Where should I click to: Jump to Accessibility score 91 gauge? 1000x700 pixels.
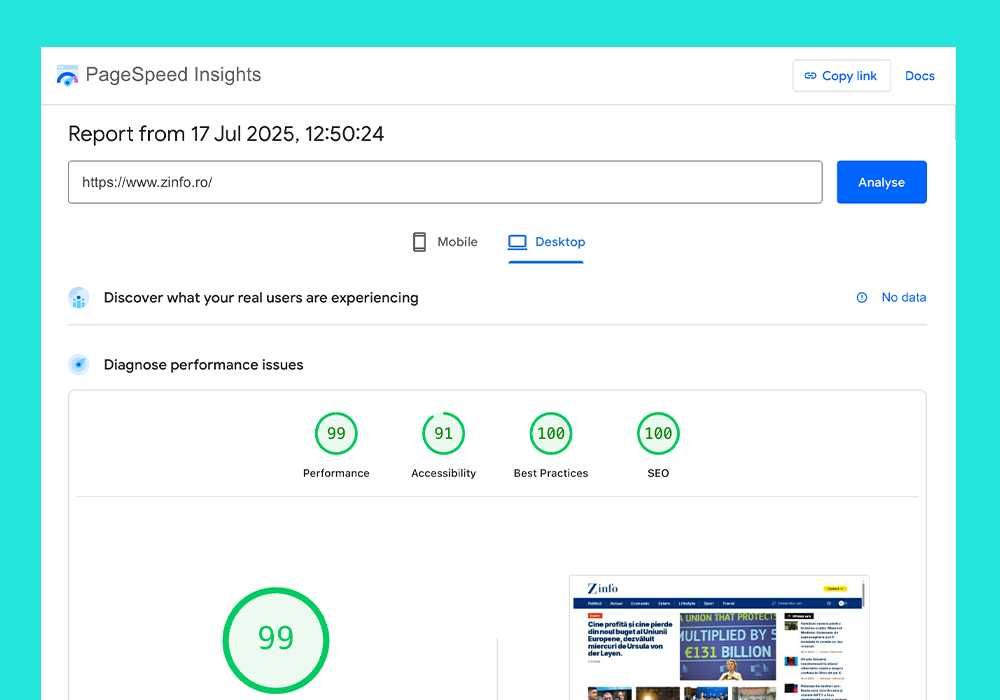tap(443, 434)
